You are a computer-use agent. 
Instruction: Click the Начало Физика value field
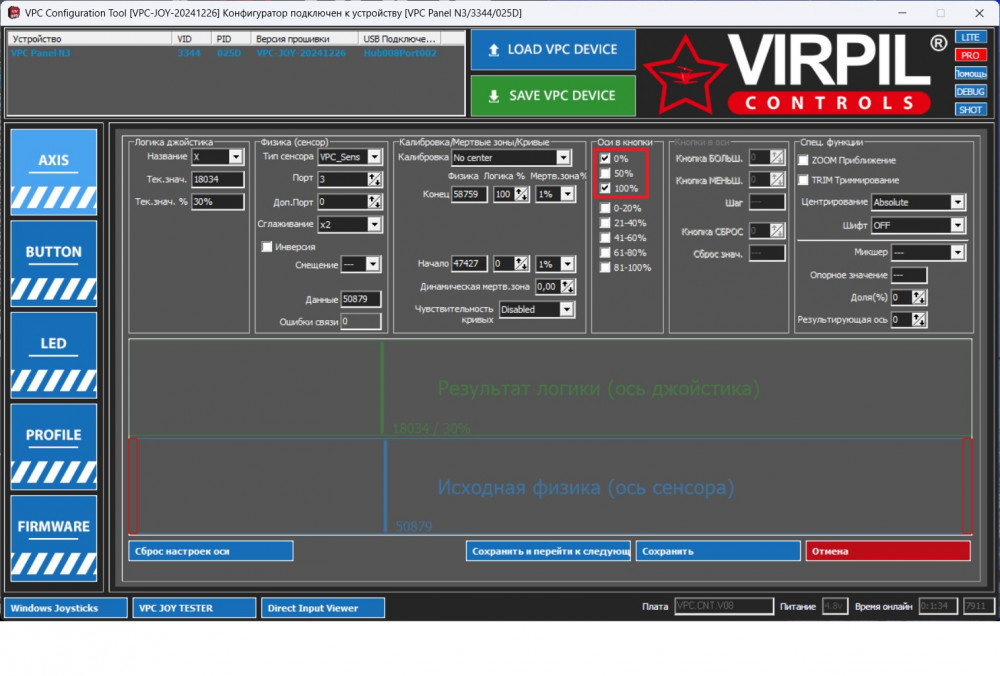(x=469, y=263)
